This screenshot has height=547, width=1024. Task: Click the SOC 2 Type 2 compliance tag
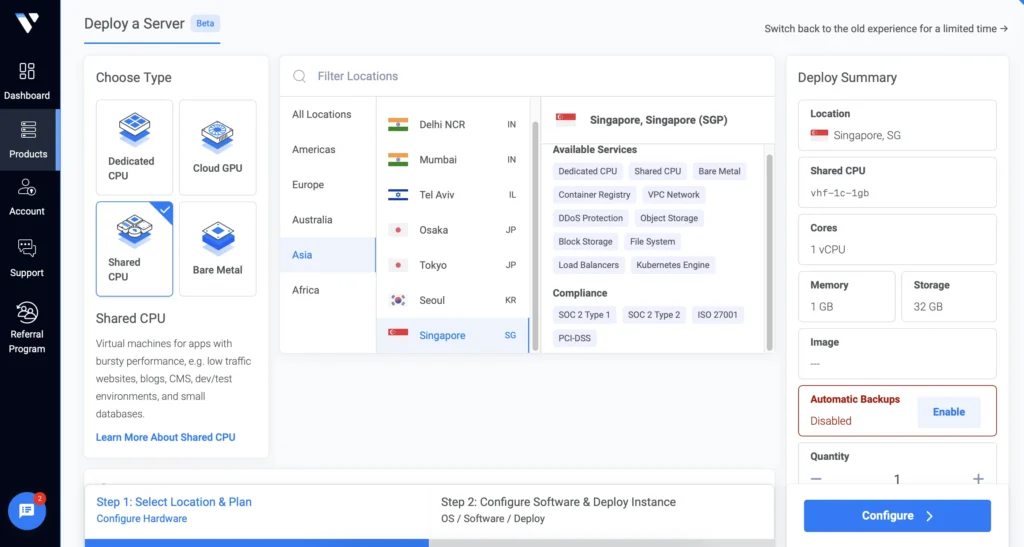tap(654, 315)
